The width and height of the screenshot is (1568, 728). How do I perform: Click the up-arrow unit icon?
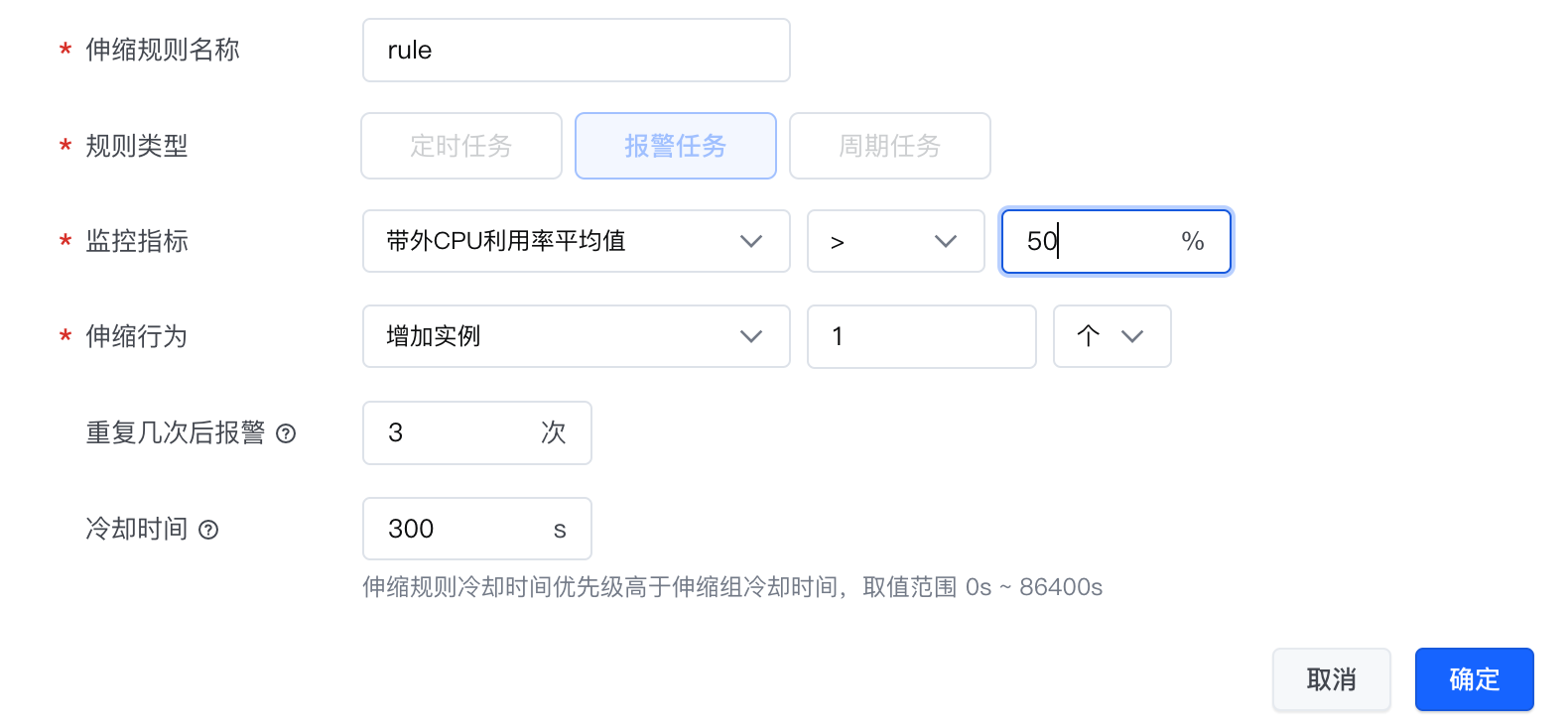[x=1089, y=336]
